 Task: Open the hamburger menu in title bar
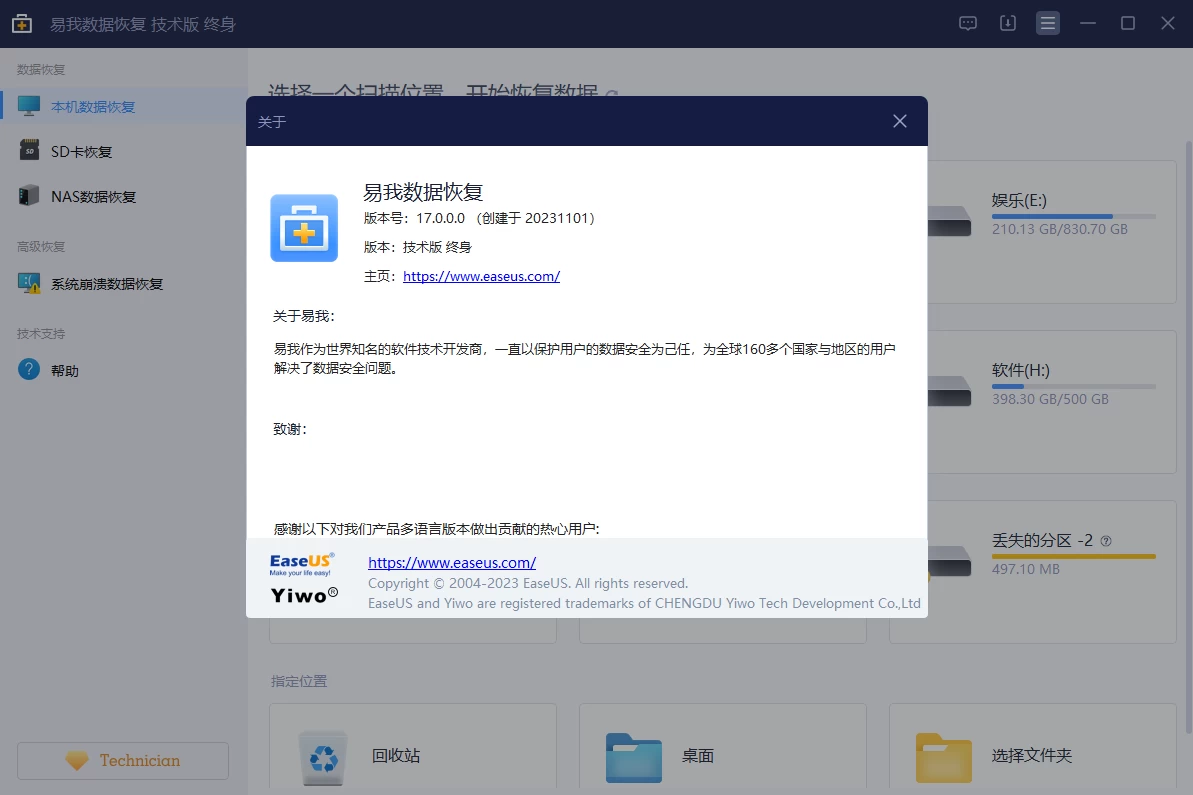pos(1048,24)
